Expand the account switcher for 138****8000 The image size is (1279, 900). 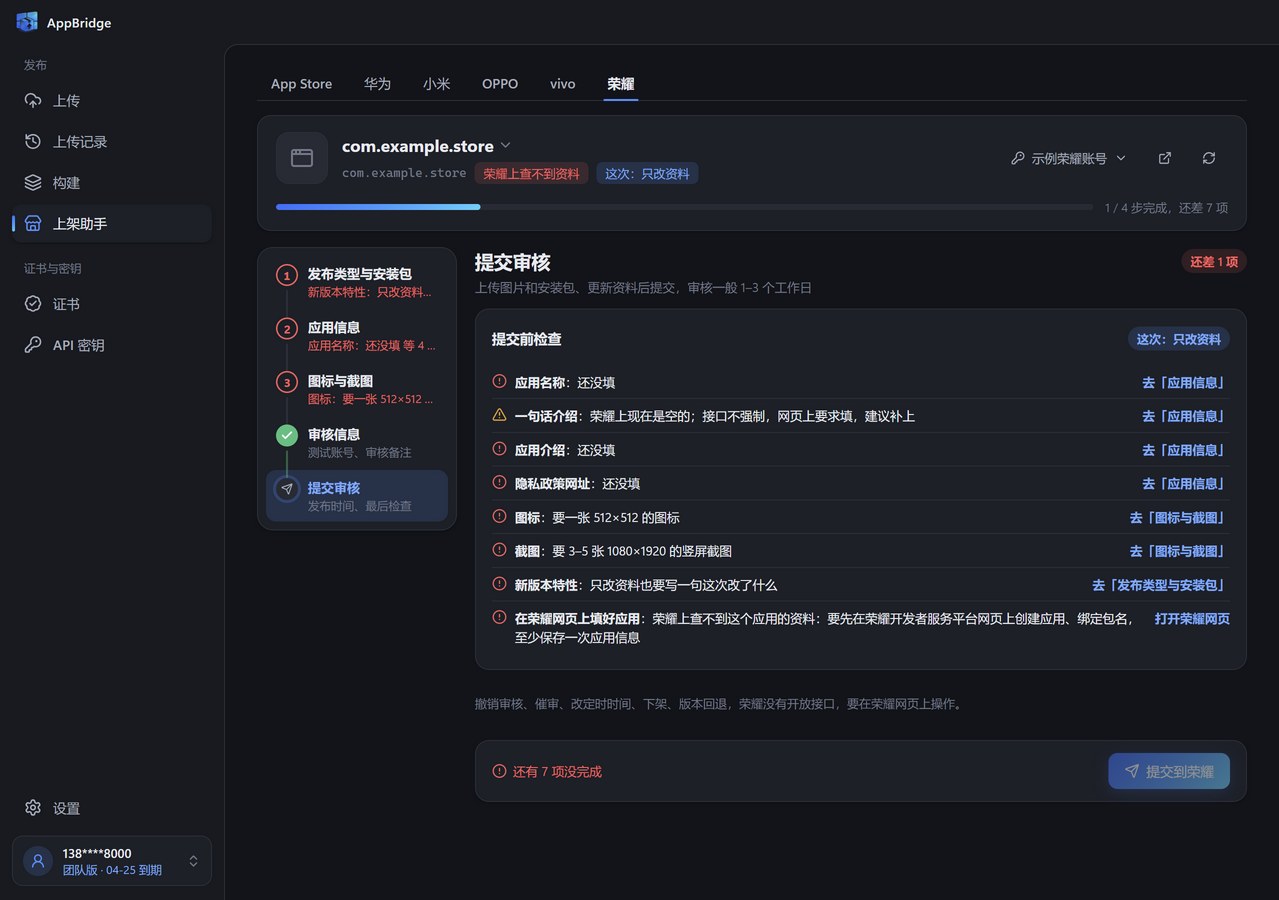pos(193,861)
